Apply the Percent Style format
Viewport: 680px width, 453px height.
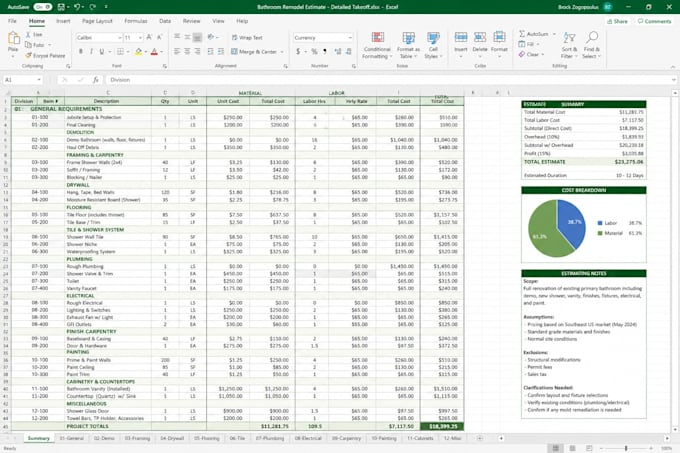point(314,52)
